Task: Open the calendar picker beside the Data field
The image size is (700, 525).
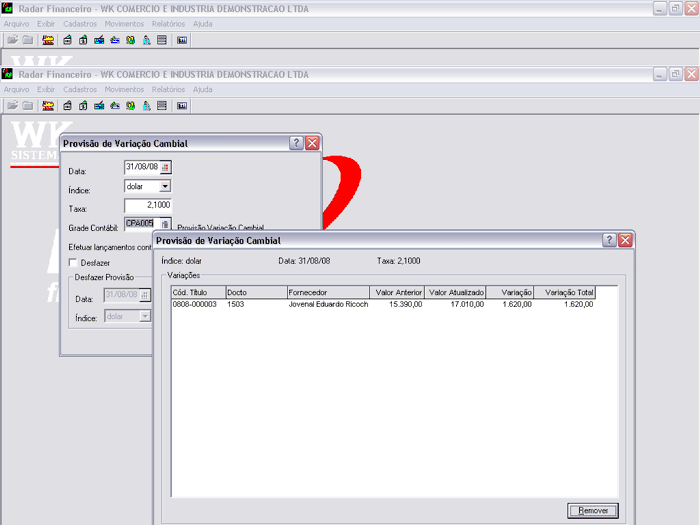Action: coord(166,167)
